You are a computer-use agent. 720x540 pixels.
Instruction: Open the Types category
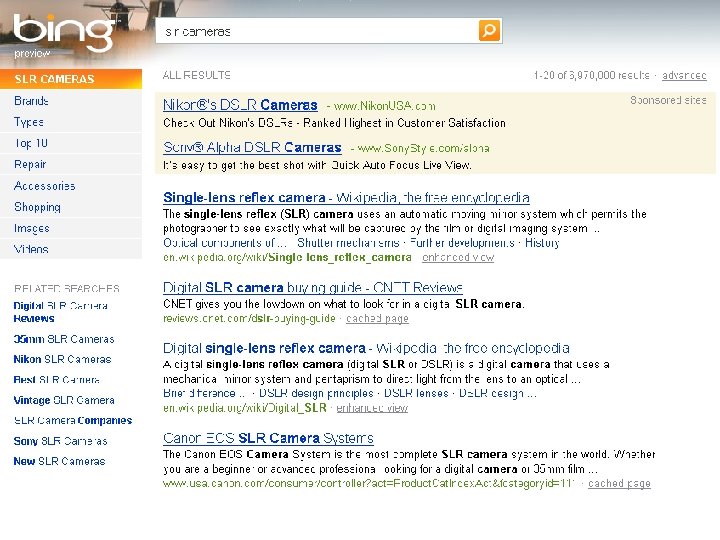point(28,122)
